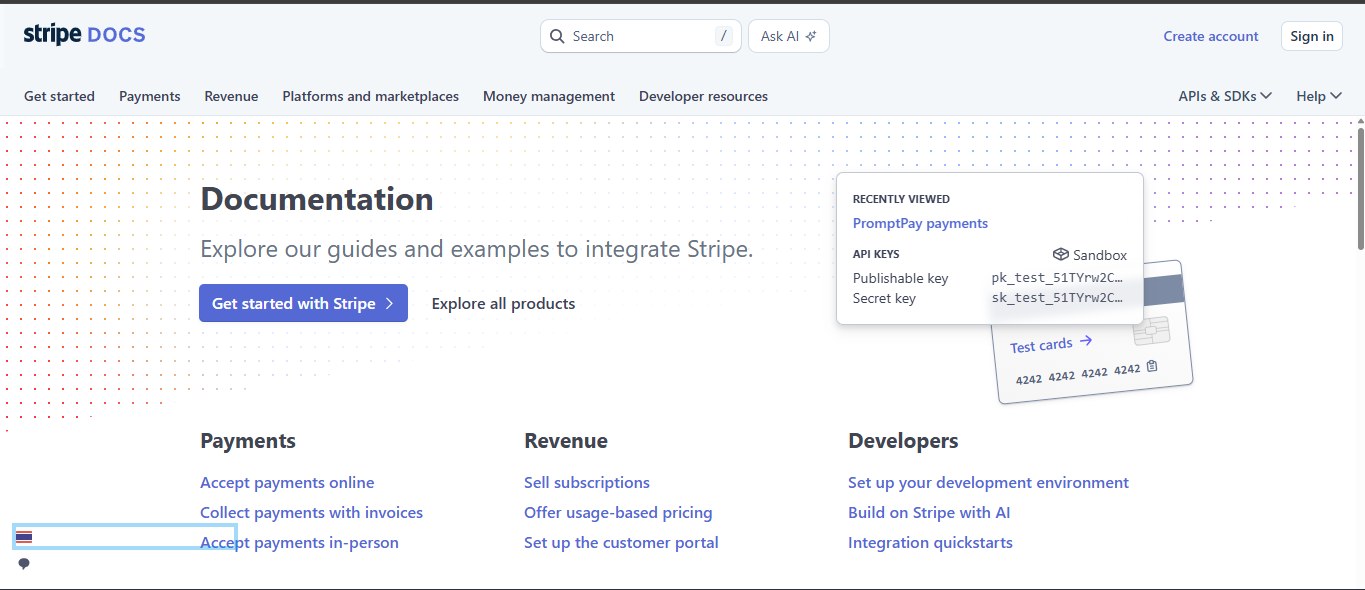This screenshot has width=1365, height=590.
Task: Open Sell subscriptions link
Action: point(587,482)
